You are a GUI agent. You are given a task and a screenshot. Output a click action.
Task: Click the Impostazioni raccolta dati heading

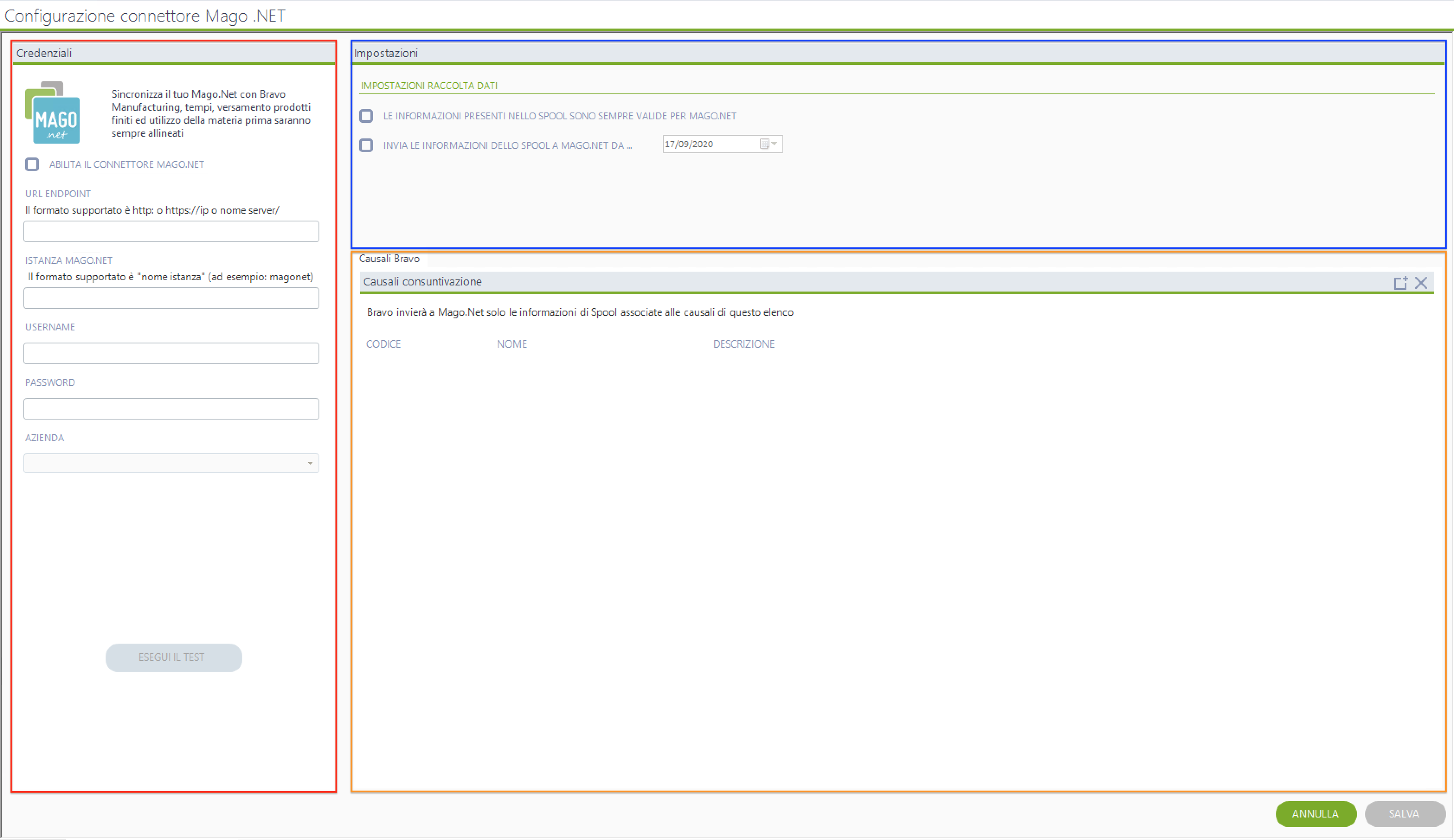[x=429, y=86]
